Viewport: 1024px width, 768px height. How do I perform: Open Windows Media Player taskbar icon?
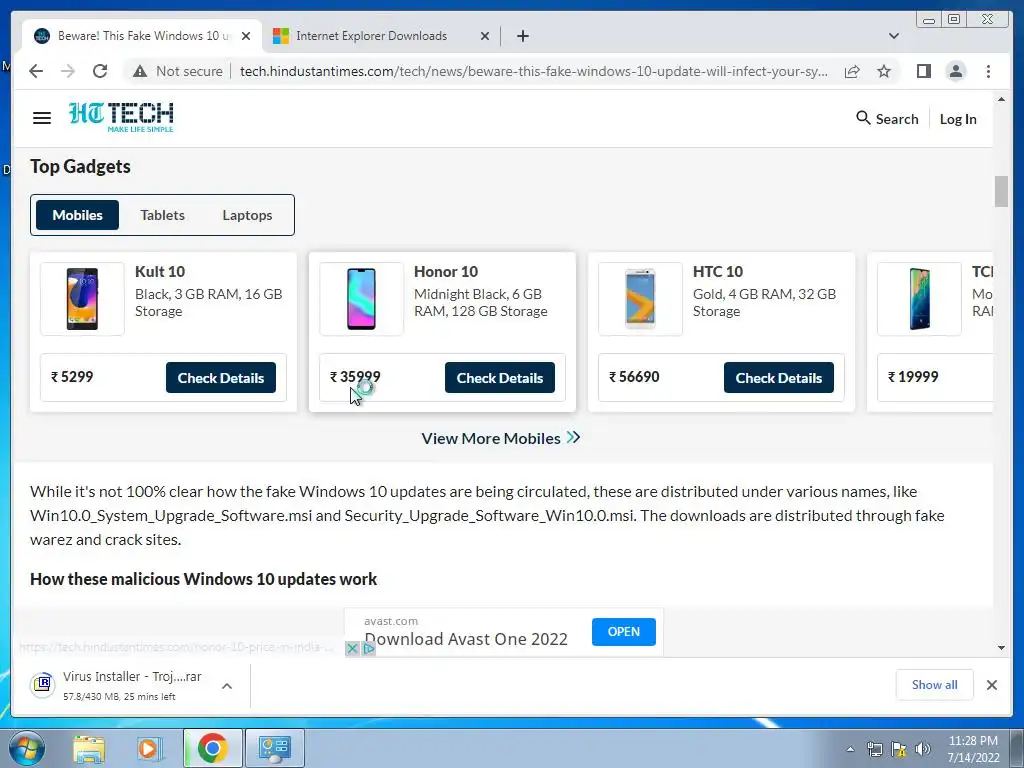pos(149,748)
